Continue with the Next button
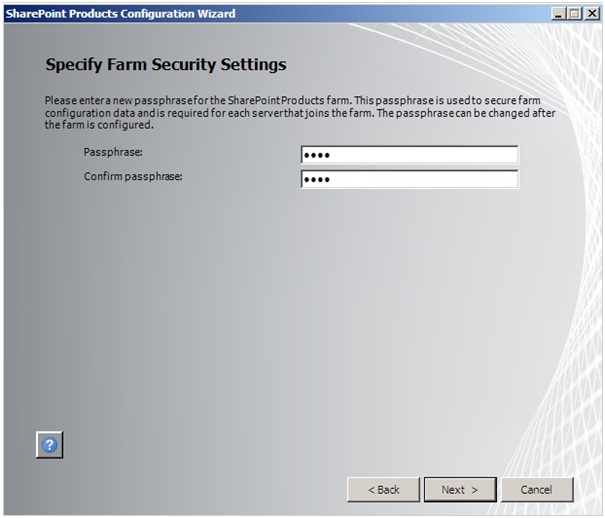Screen dimensions: 605x518 pos(460,490)
